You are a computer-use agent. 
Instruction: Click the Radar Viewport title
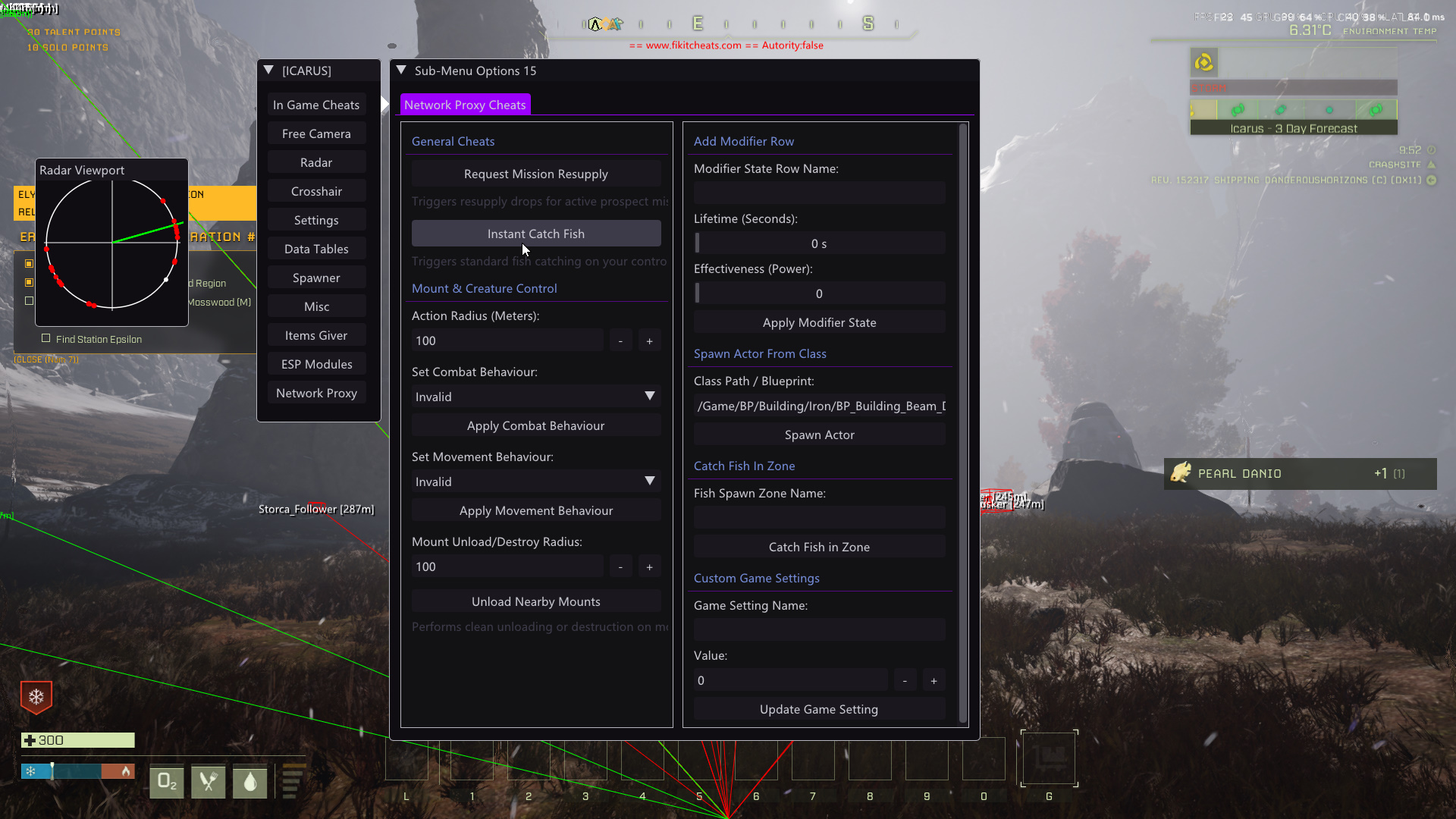(x=82, y=170)
